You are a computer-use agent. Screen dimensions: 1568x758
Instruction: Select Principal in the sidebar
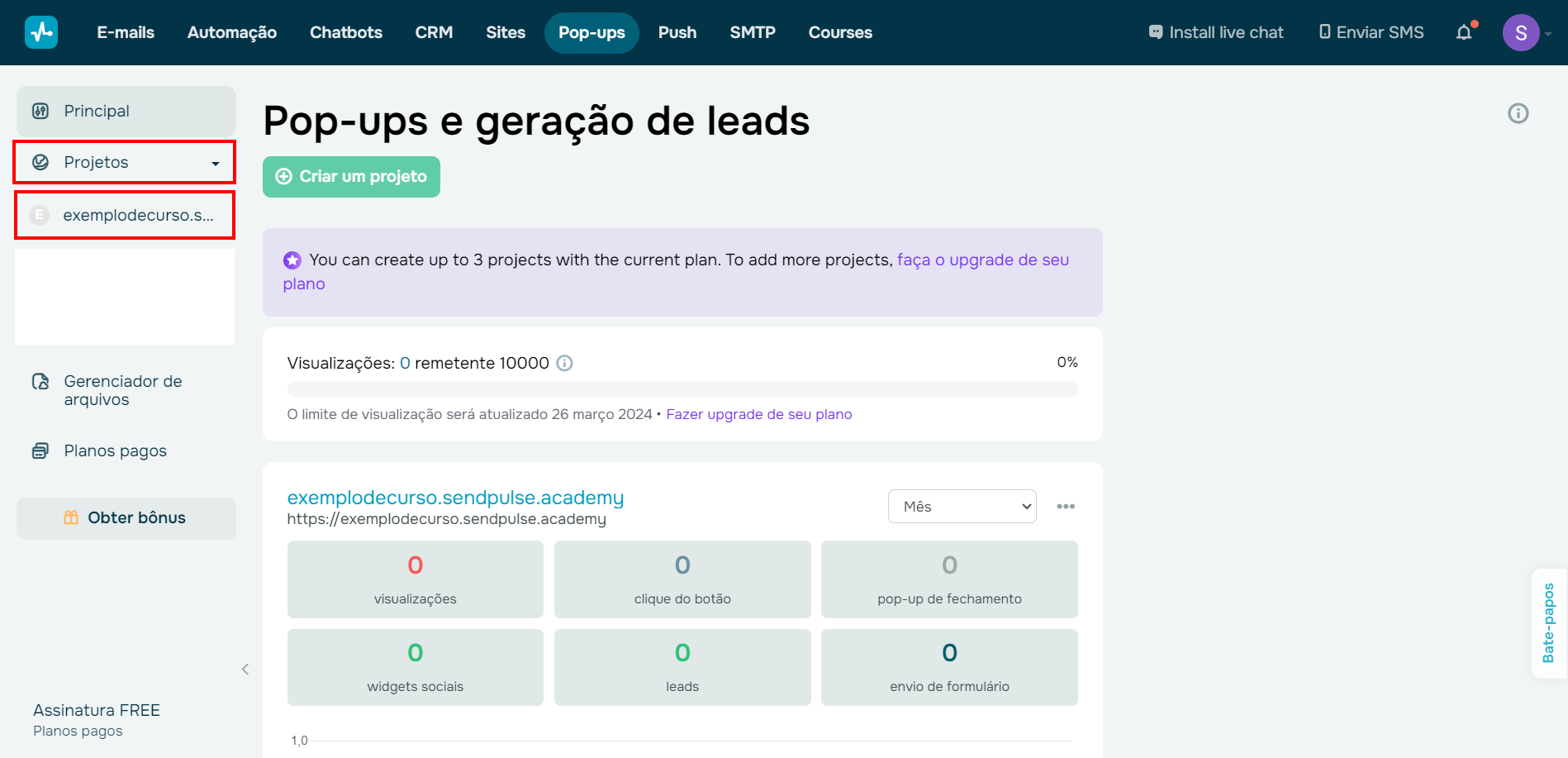tap(126, 112)
